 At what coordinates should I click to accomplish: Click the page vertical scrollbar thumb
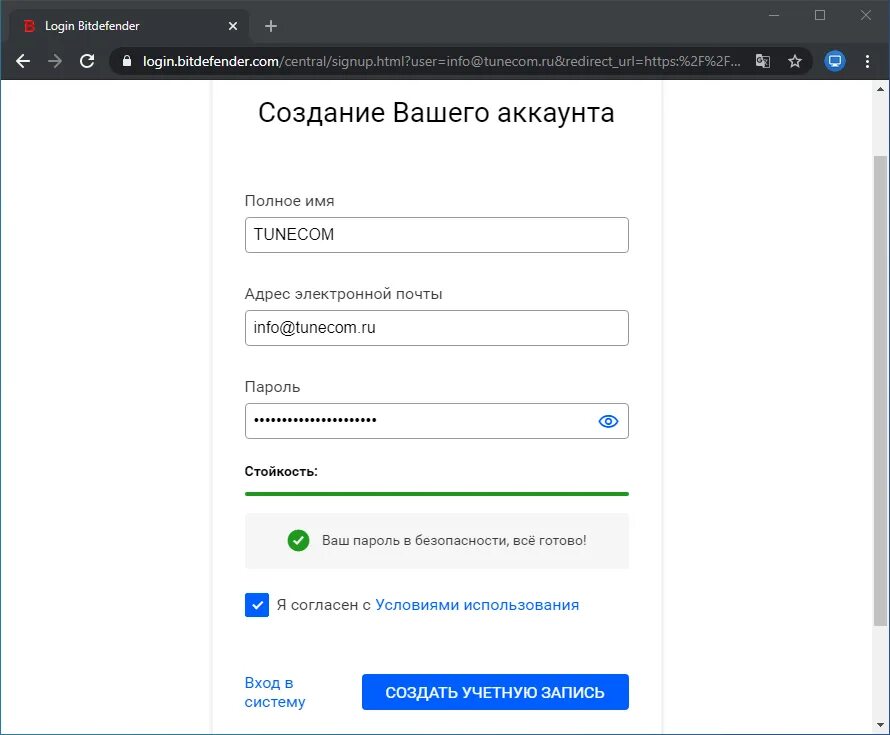click(x=880, y=390)
